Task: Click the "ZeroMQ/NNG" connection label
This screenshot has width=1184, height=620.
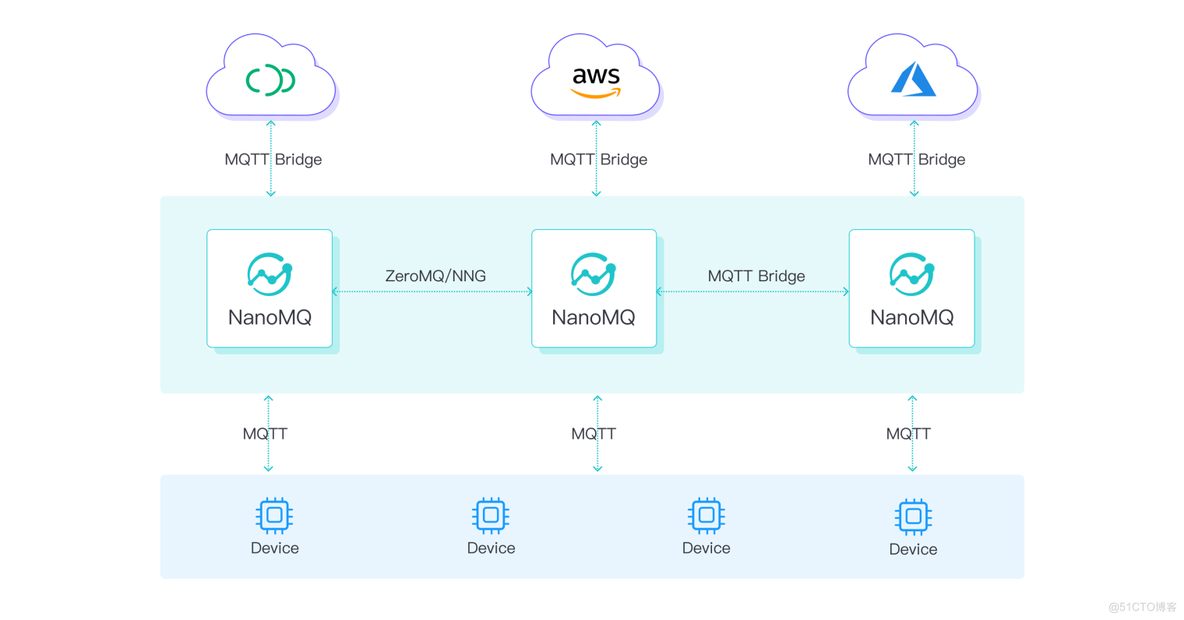Action: click(x=436, y=276)
